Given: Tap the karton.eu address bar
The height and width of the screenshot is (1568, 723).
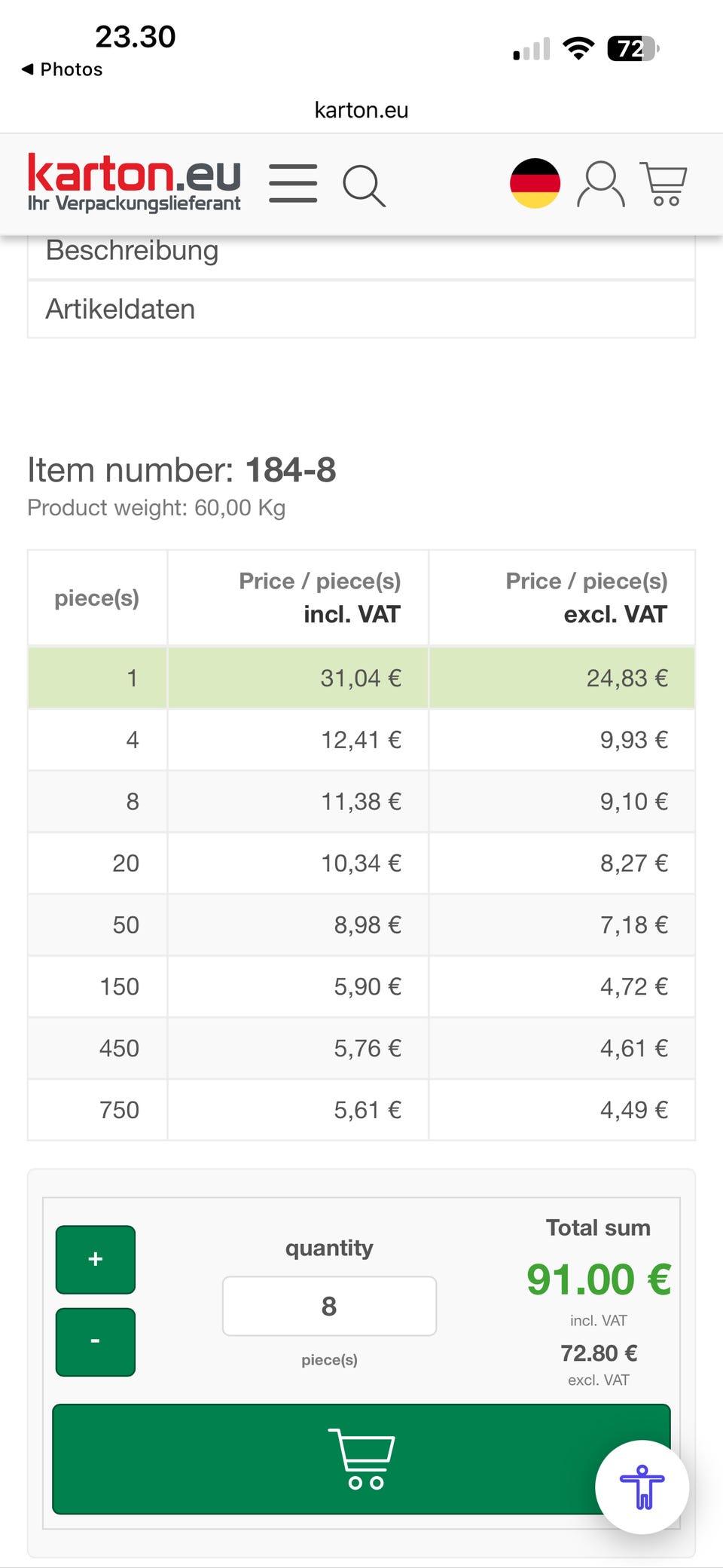Looking at the screenshot, I should click(361, 110).
